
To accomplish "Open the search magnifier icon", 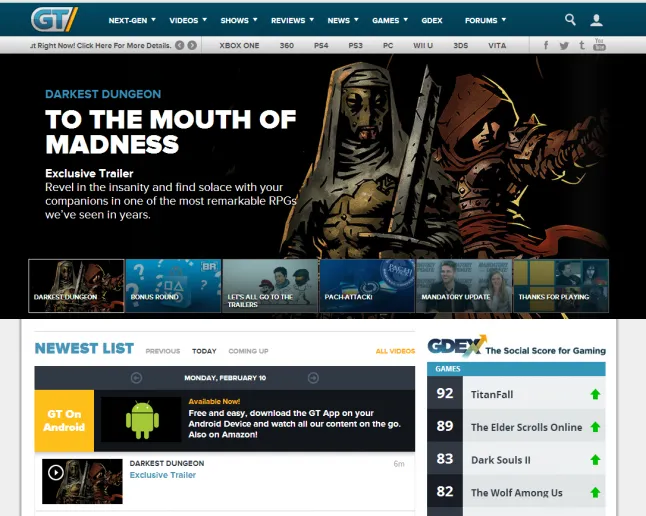I will [x=570, y=19].
